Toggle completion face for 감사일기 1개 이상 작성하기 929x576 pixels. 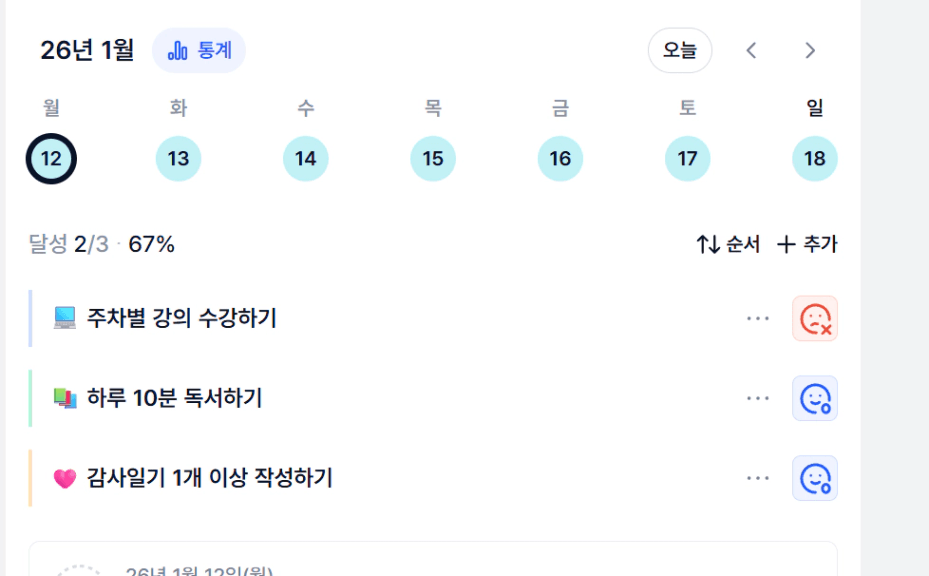click(x=815, y=478)
